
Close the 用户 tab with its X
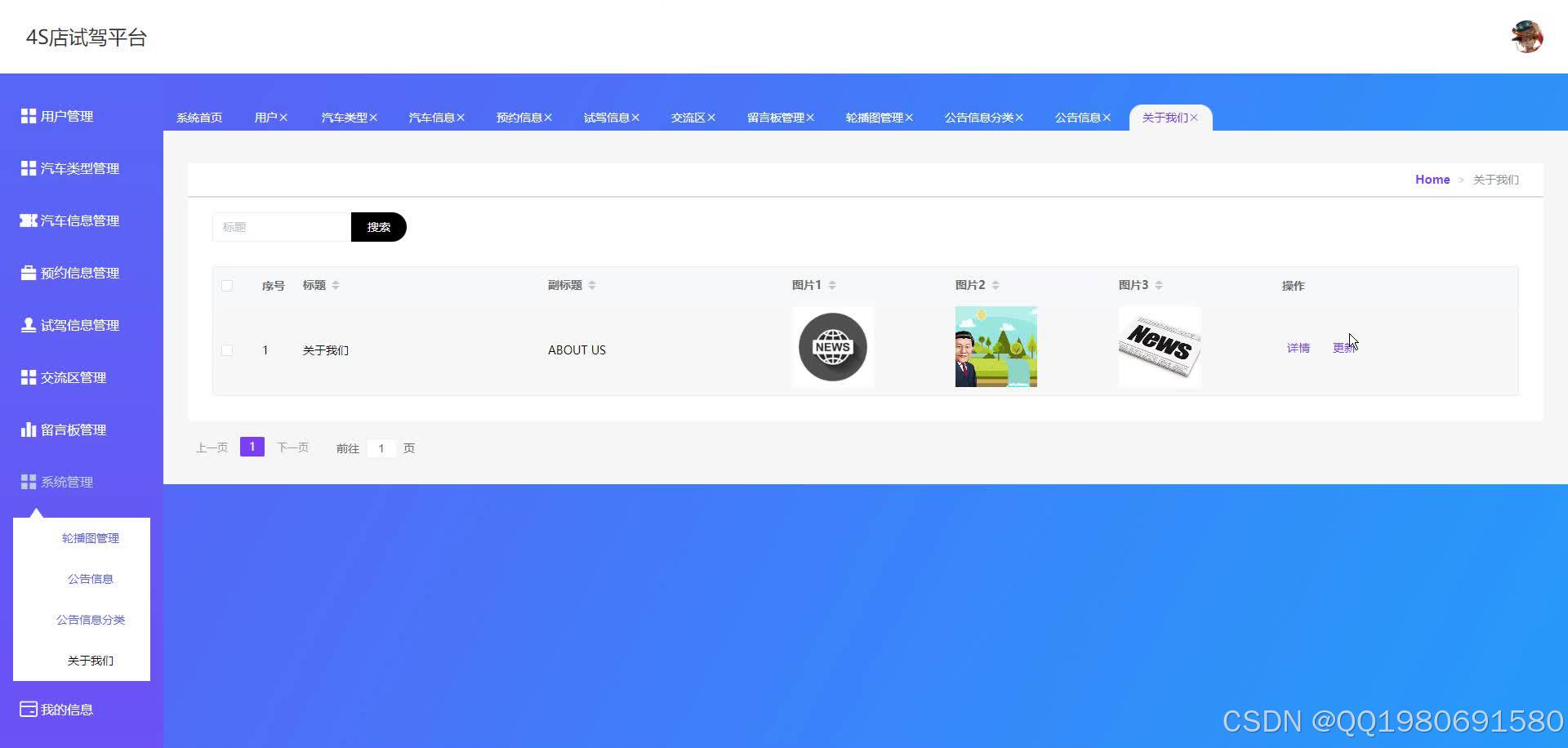point(283,118)
